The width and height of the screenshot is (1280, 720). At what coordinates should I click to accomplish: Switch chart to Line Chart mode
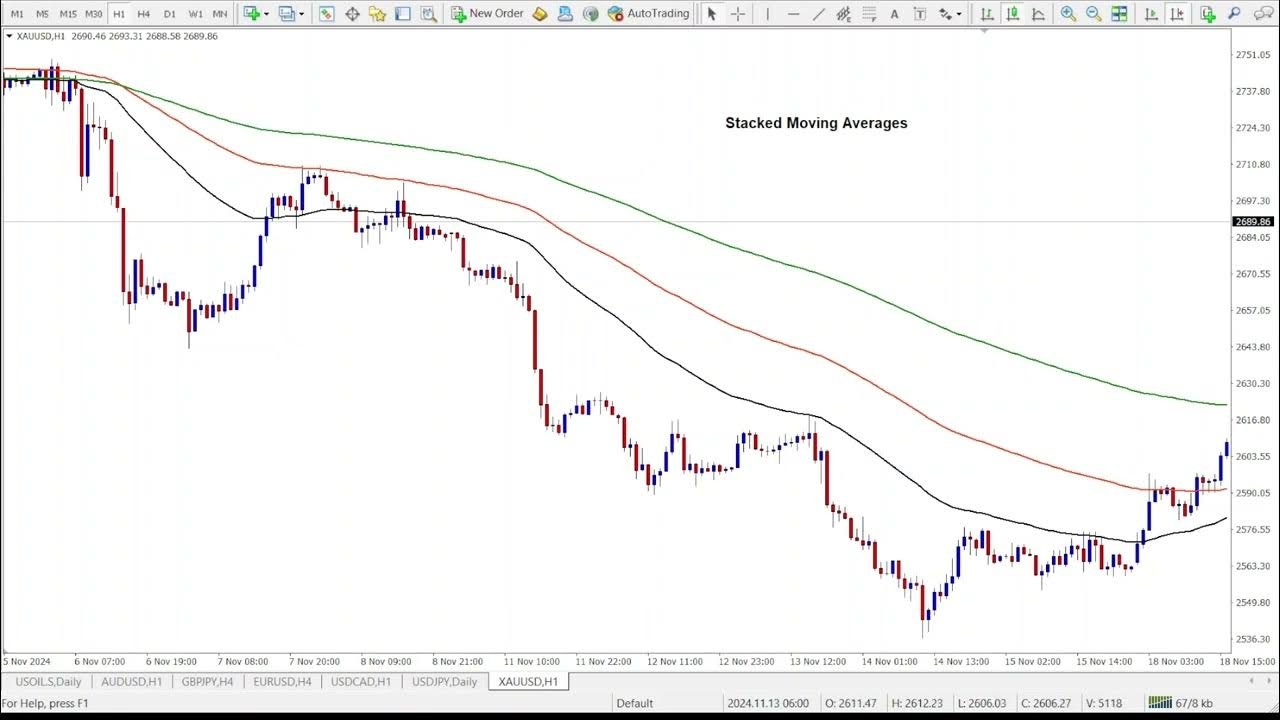(1039, 13)
